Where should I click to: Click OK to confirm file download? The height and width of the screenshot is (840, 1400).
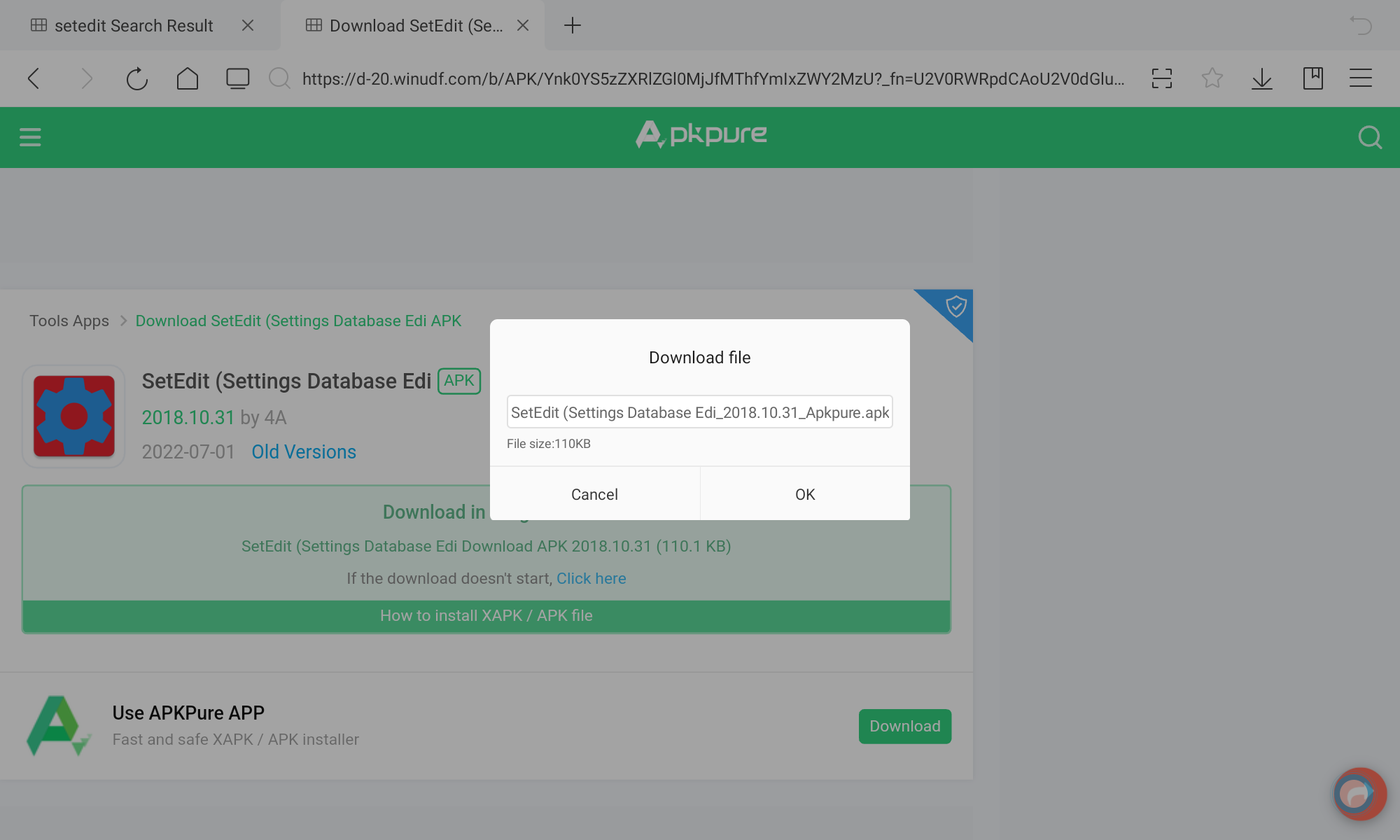[x=805, y=494]
